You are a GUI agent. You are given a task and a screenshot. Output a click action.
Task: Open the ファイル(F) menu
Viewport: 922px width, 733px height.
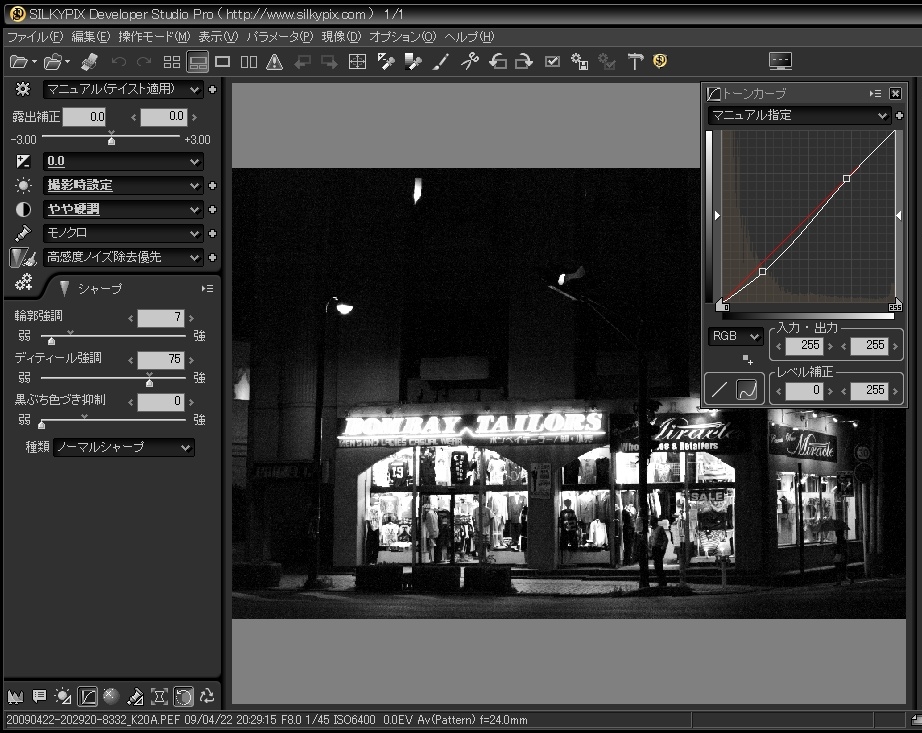pyautogui.click(x=35, y=37)
